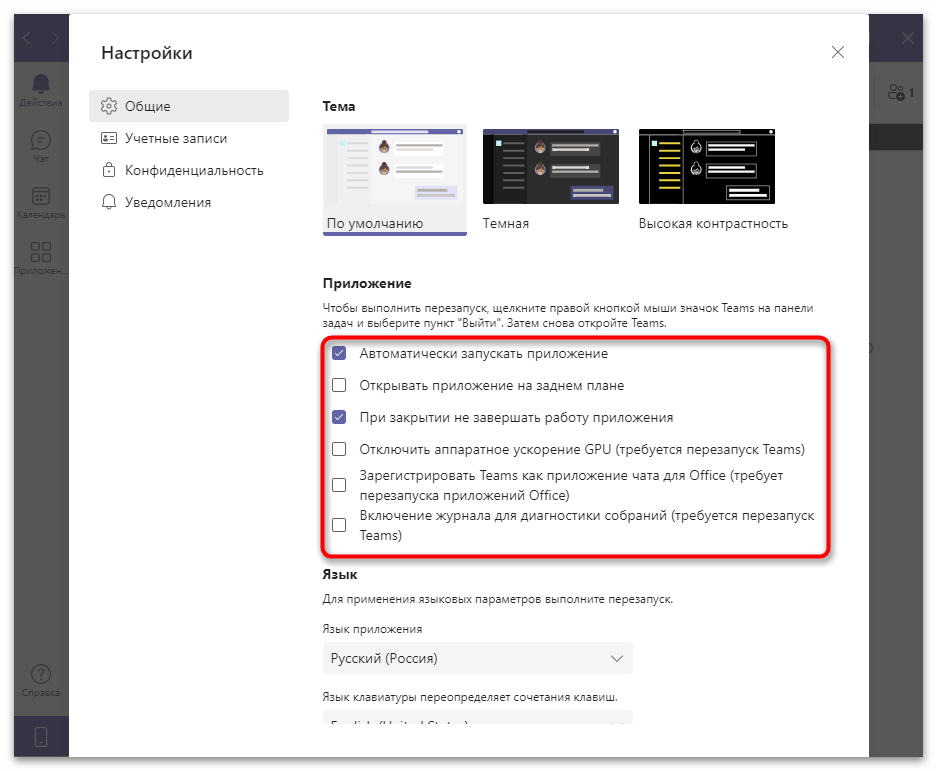Open the General settings tab
937x771 pixels.
click(189, 106)
